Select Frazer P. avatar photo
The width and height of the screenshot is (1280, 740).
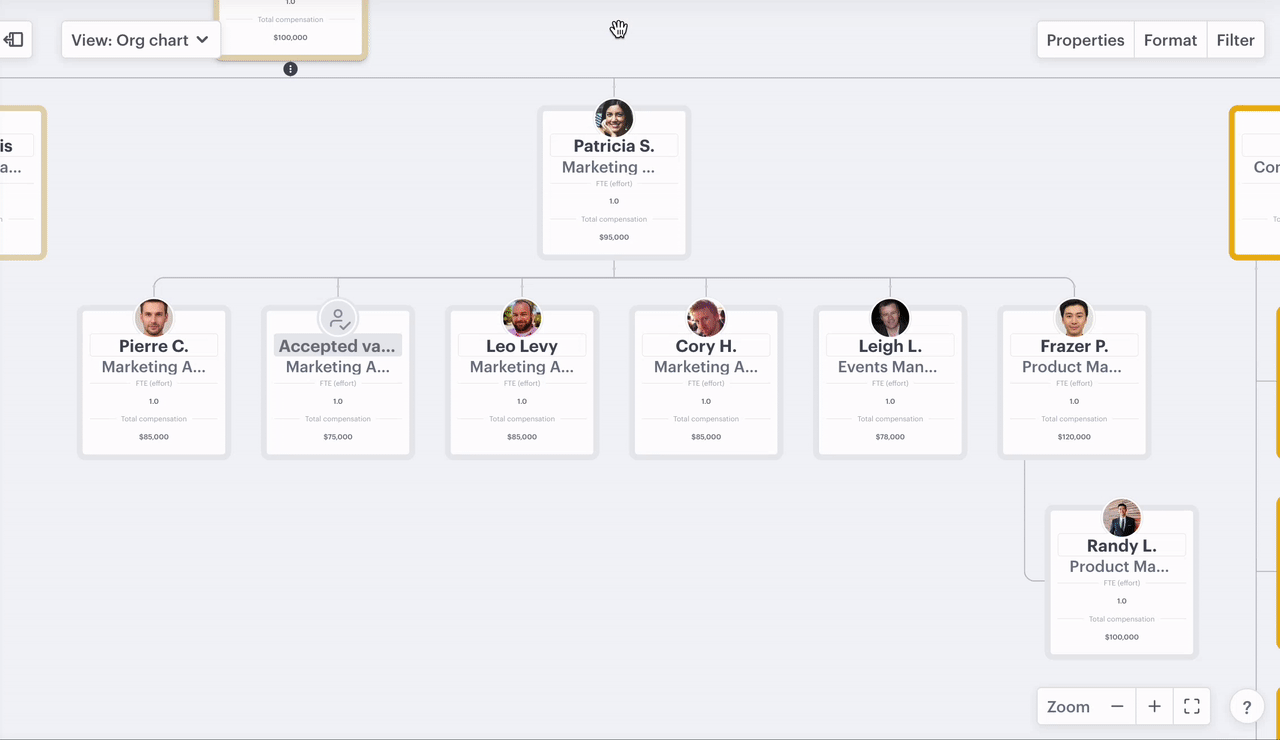point(1074,318)
